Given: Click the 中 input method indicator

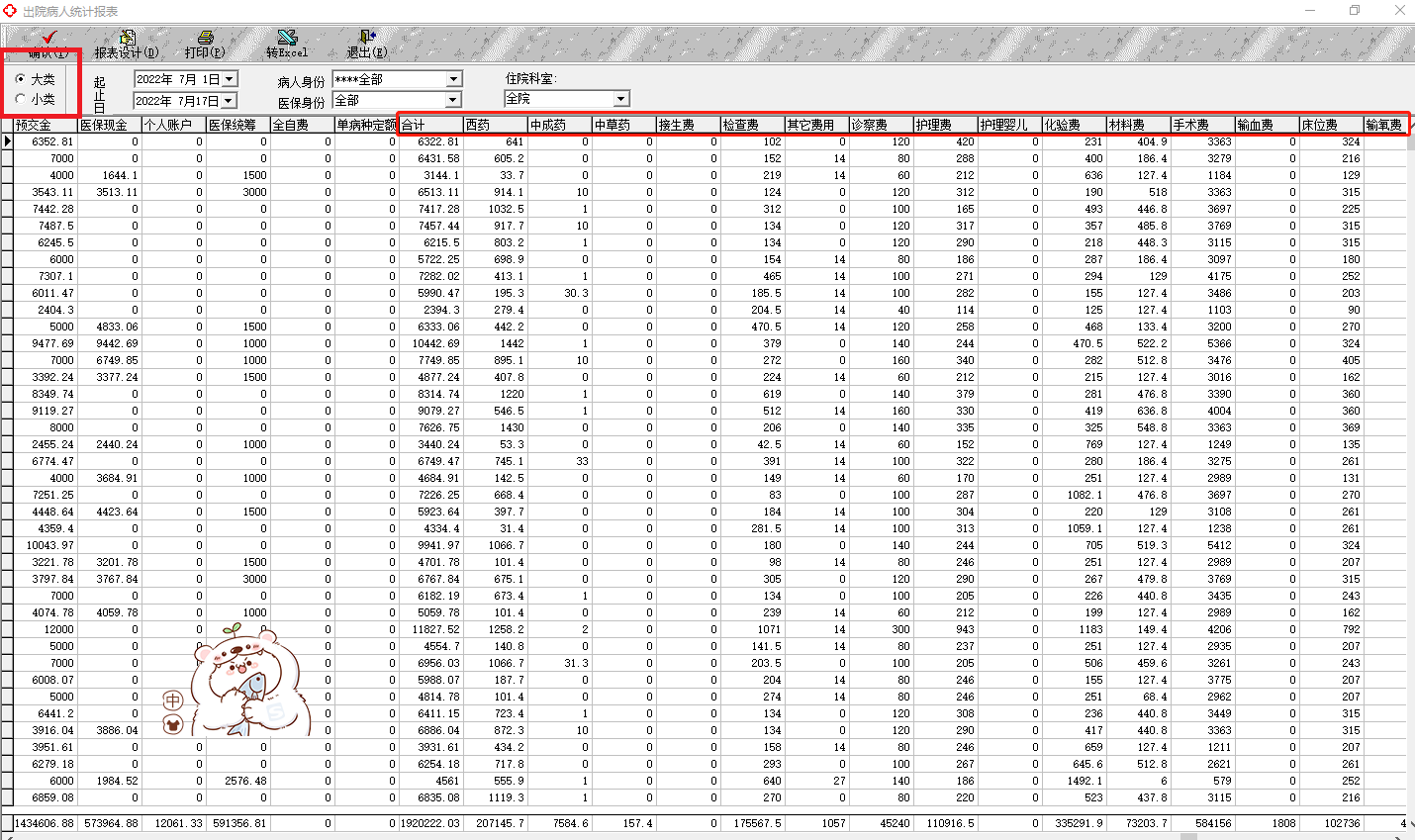Looking at the screenshot, I should pyautogui.click(x=173, y=700).
